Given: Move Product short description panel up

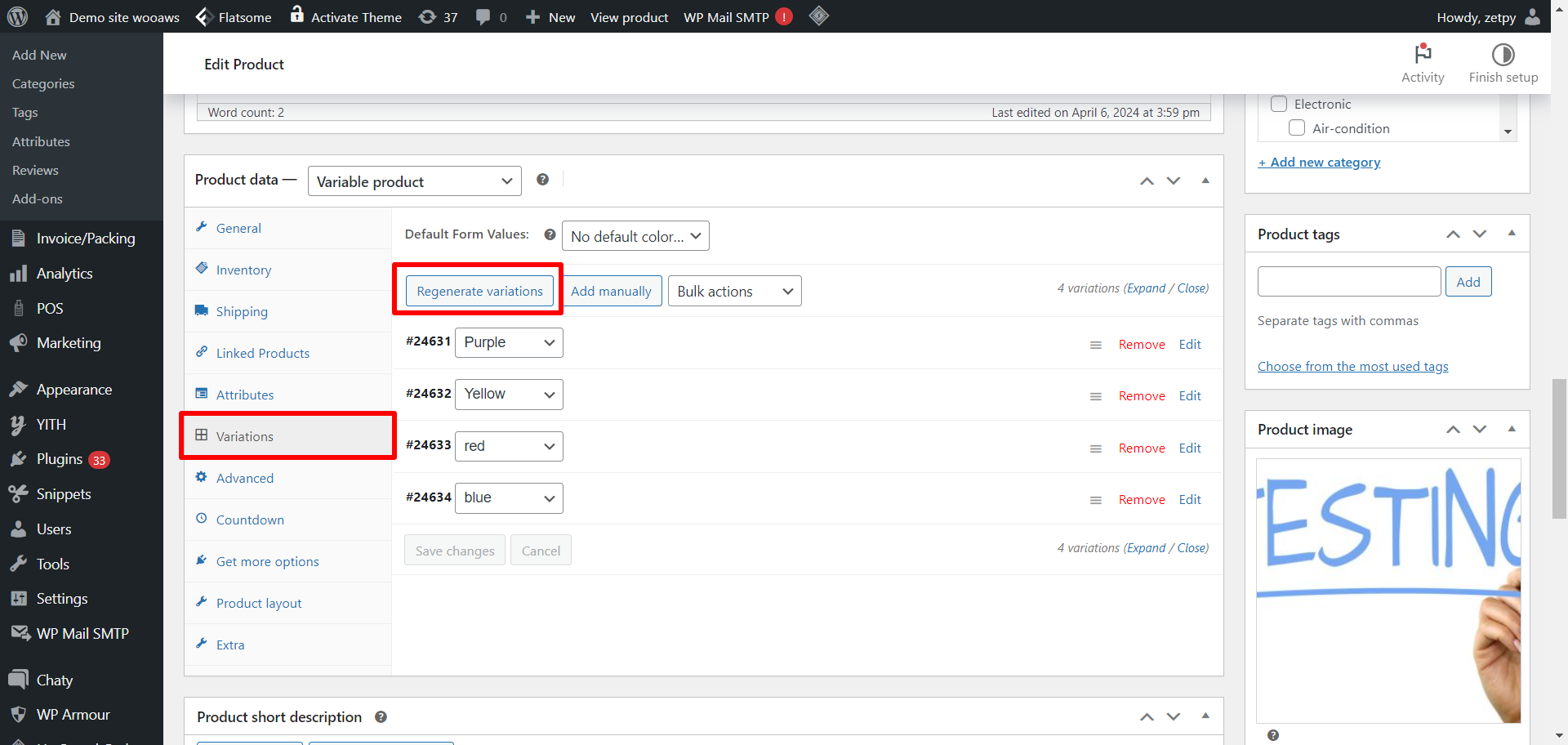Looking at the screenshot, I should point(1147,717).
